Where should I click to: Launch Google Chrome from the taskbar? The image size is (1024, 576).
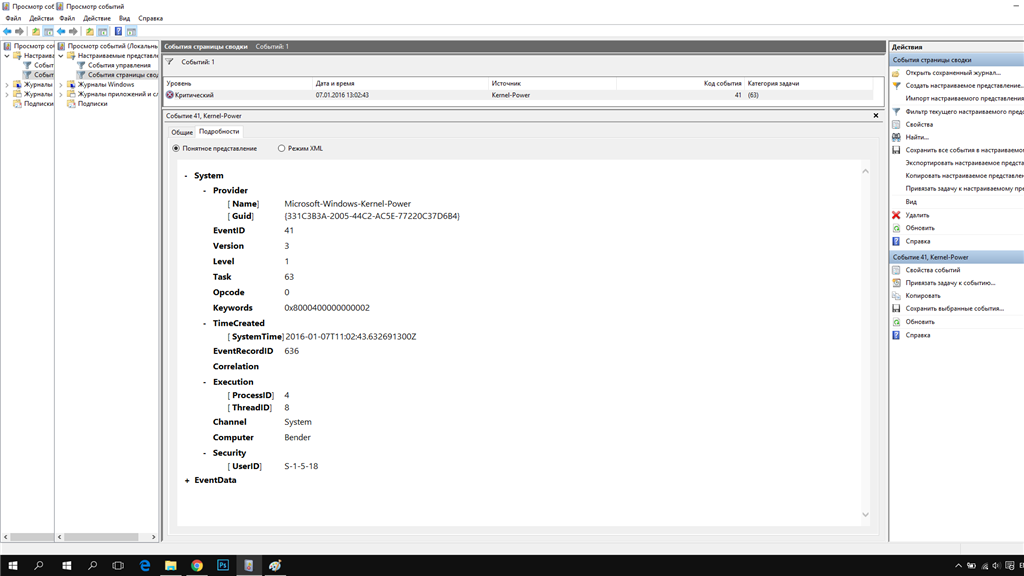[197, 566]
